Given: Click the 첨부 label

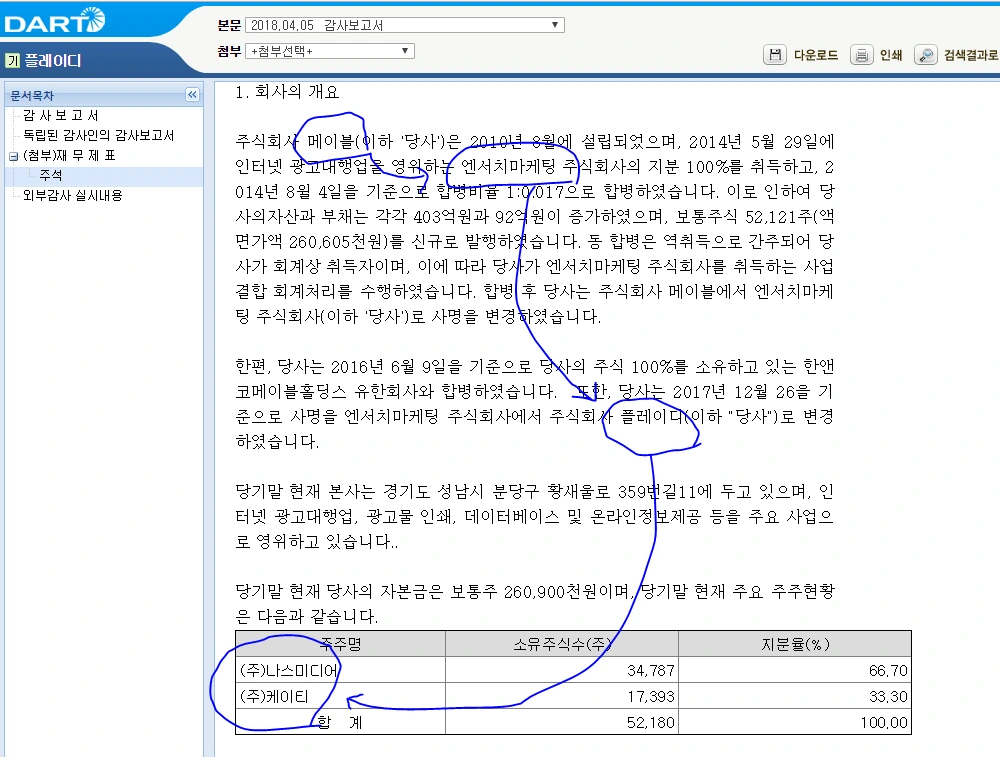Looking at the screenshot, I should tap(229, 51).
